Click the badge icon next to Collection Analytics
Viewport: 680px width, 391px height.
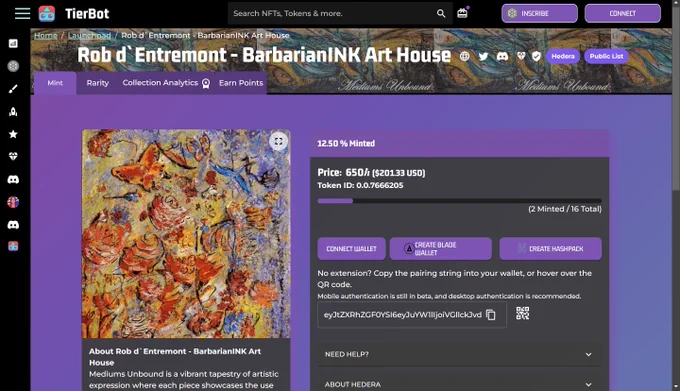pos(206,83)
